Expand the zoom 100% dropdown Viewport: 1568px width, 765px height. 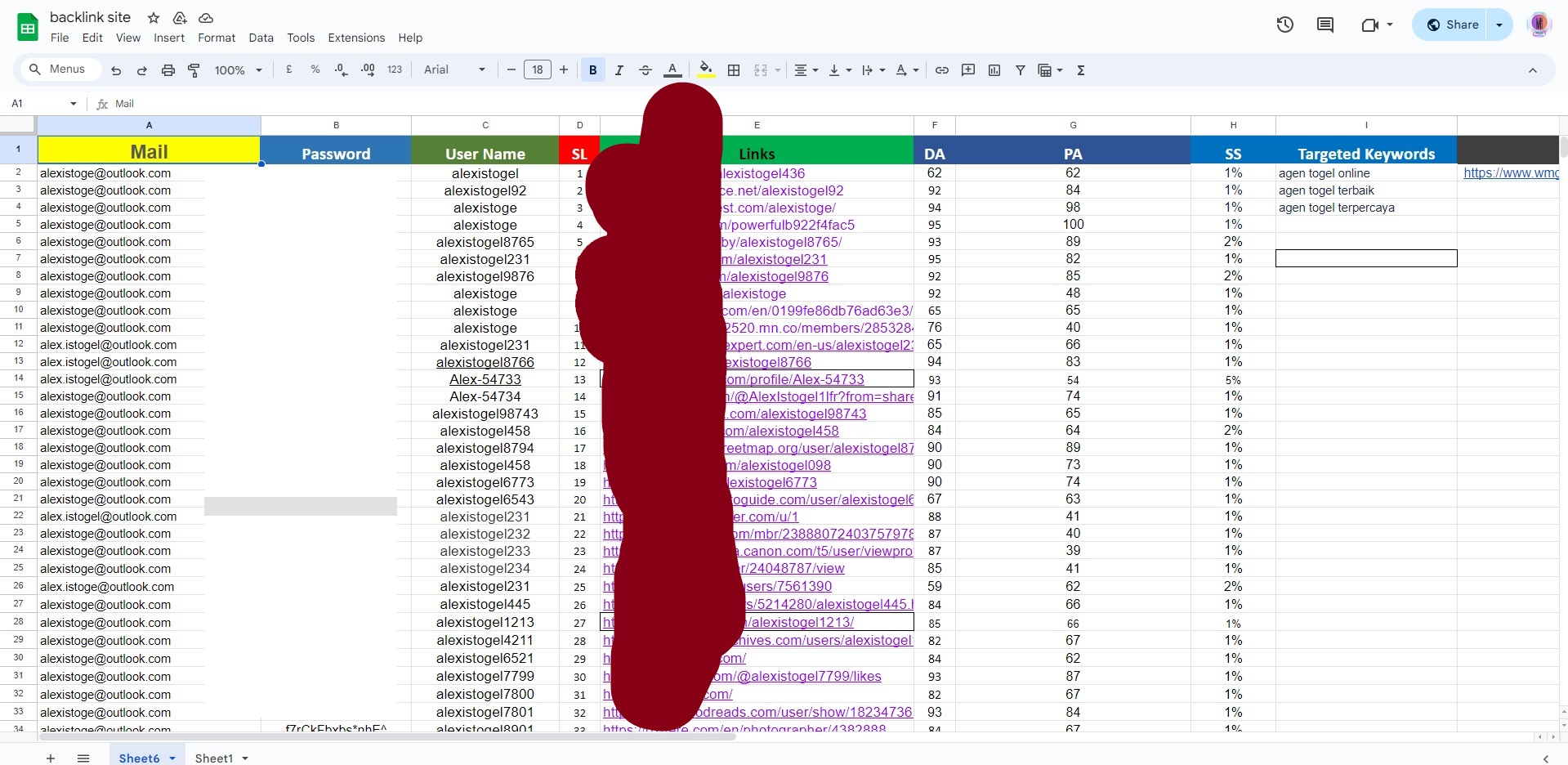click(x=238, y=70)
